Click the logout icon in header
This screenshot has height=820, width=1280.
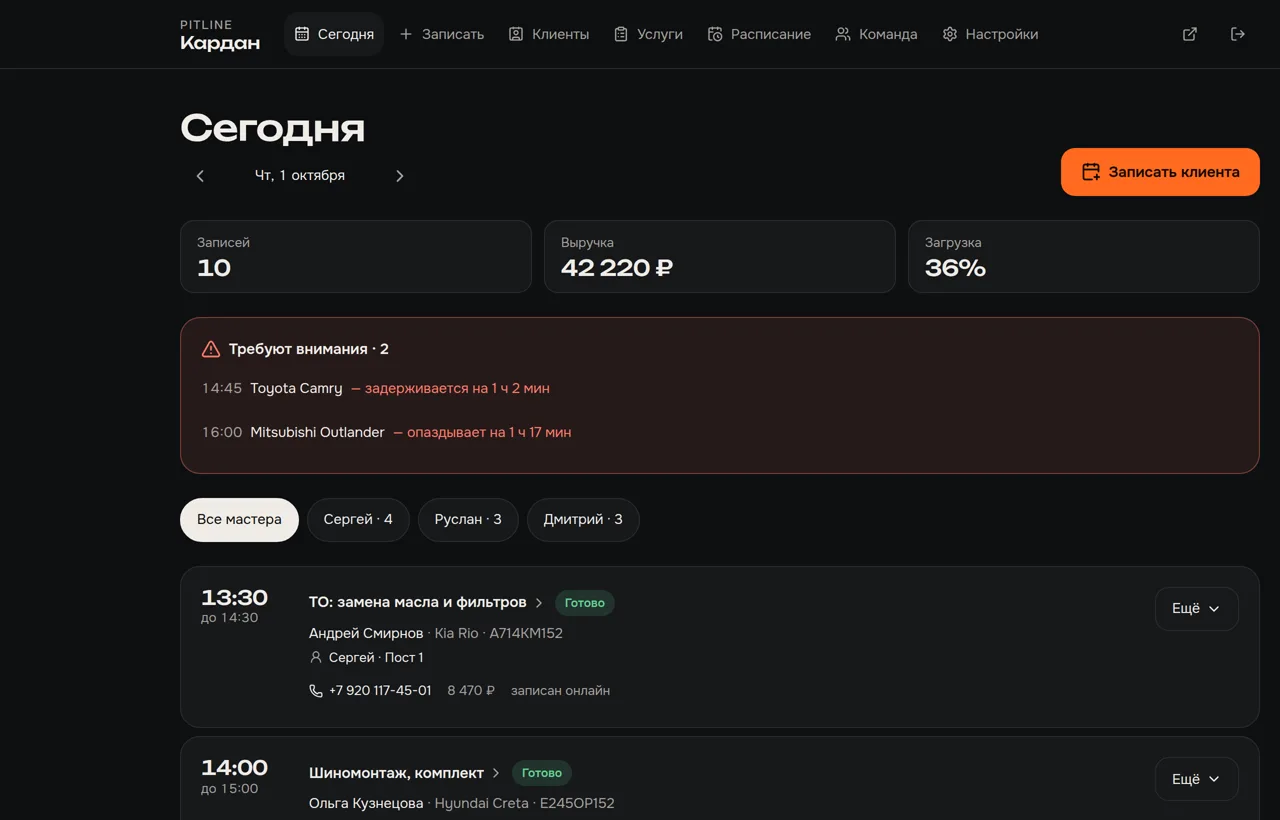(1238, 34)
